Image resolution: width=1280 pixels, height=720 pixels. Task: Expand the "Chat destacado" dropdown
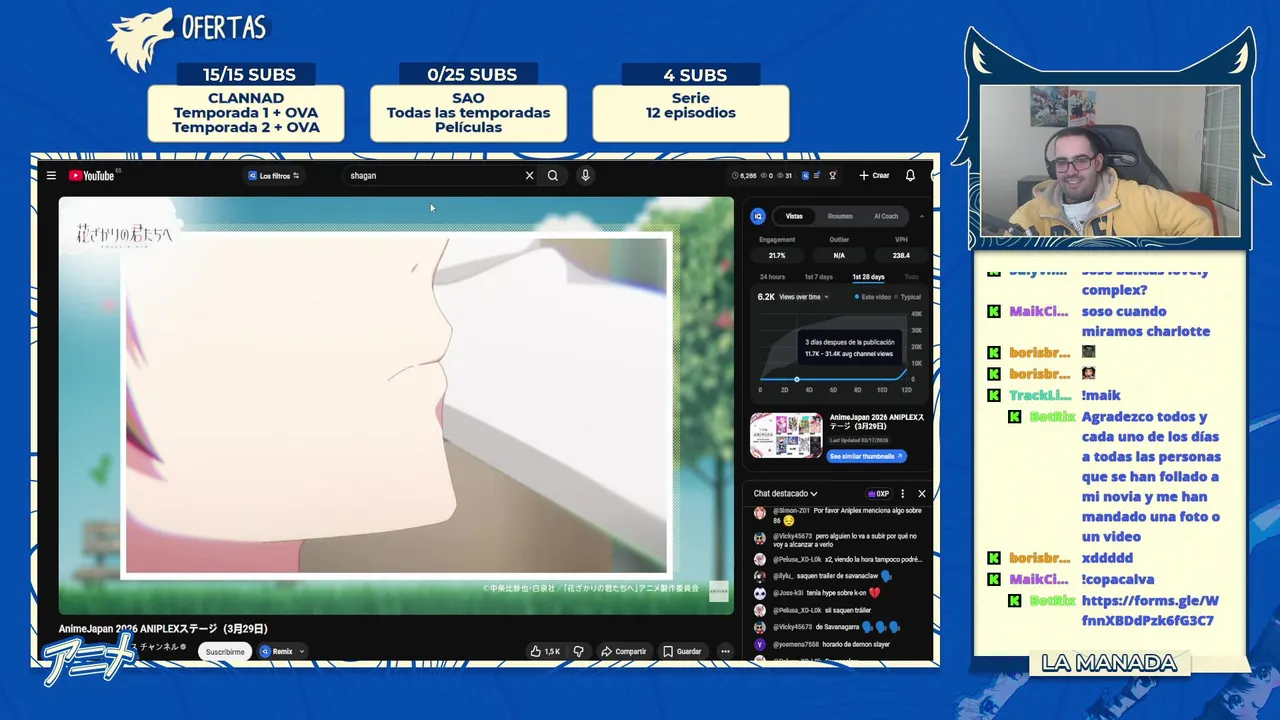point(786,493)
